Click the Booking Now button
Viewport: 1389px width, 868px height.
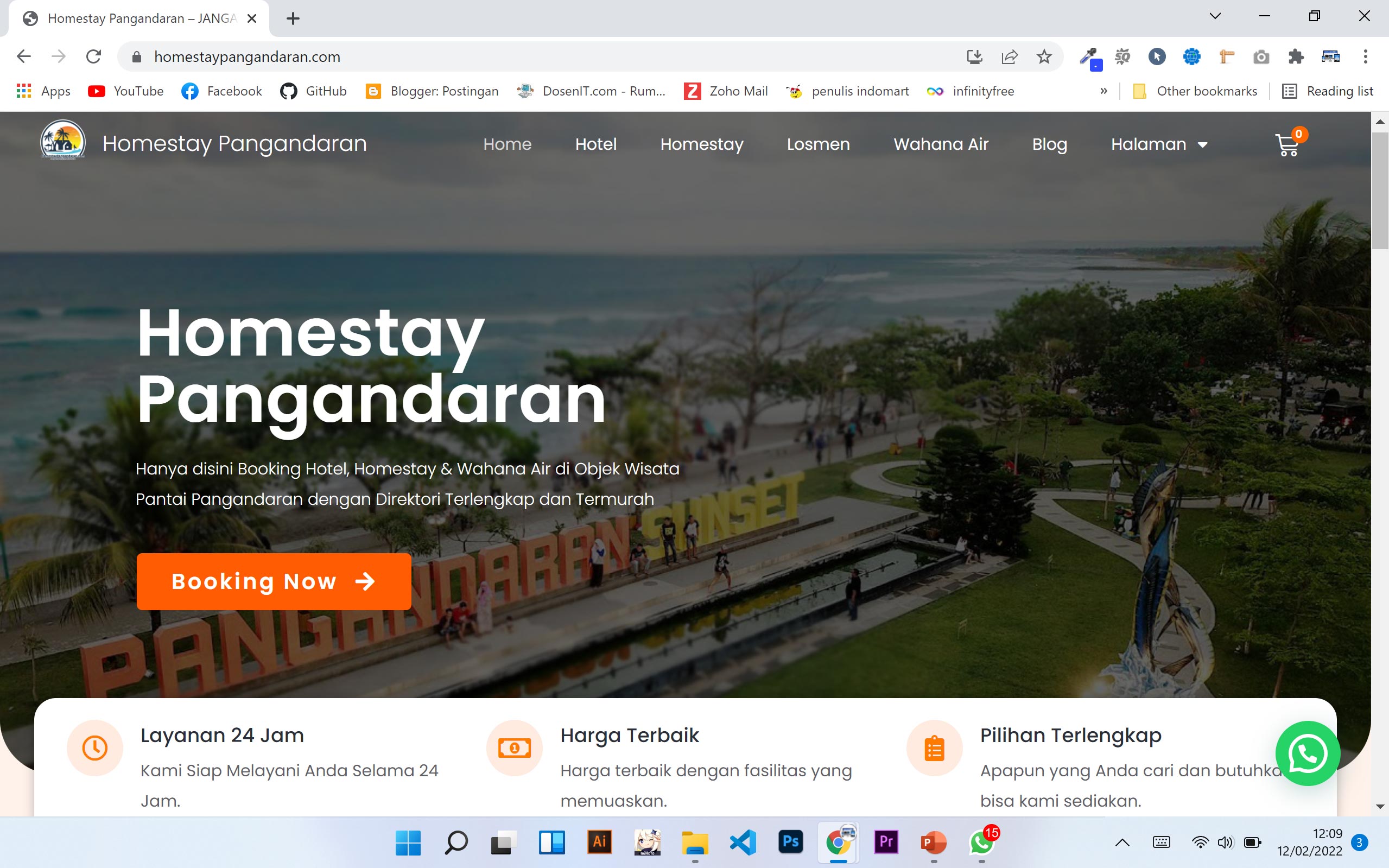(x=273, y=581)
